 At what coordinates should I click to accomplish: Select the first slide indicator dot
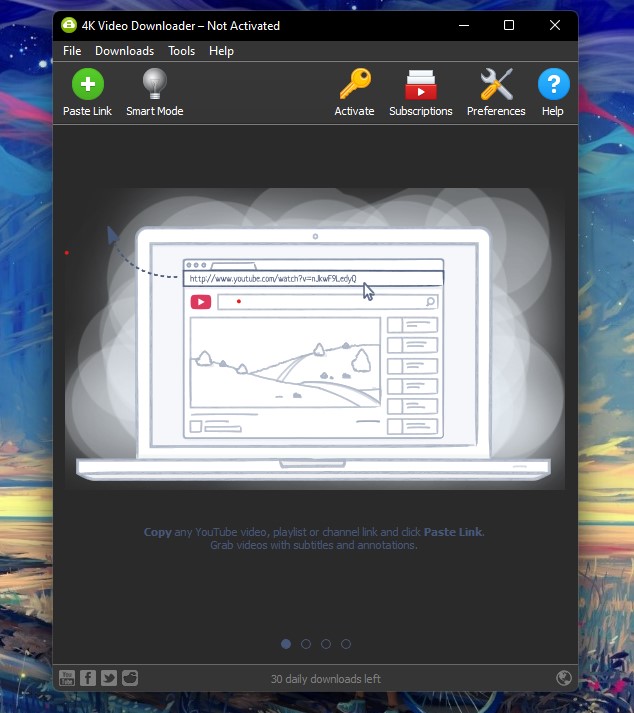tap(286, 644)
